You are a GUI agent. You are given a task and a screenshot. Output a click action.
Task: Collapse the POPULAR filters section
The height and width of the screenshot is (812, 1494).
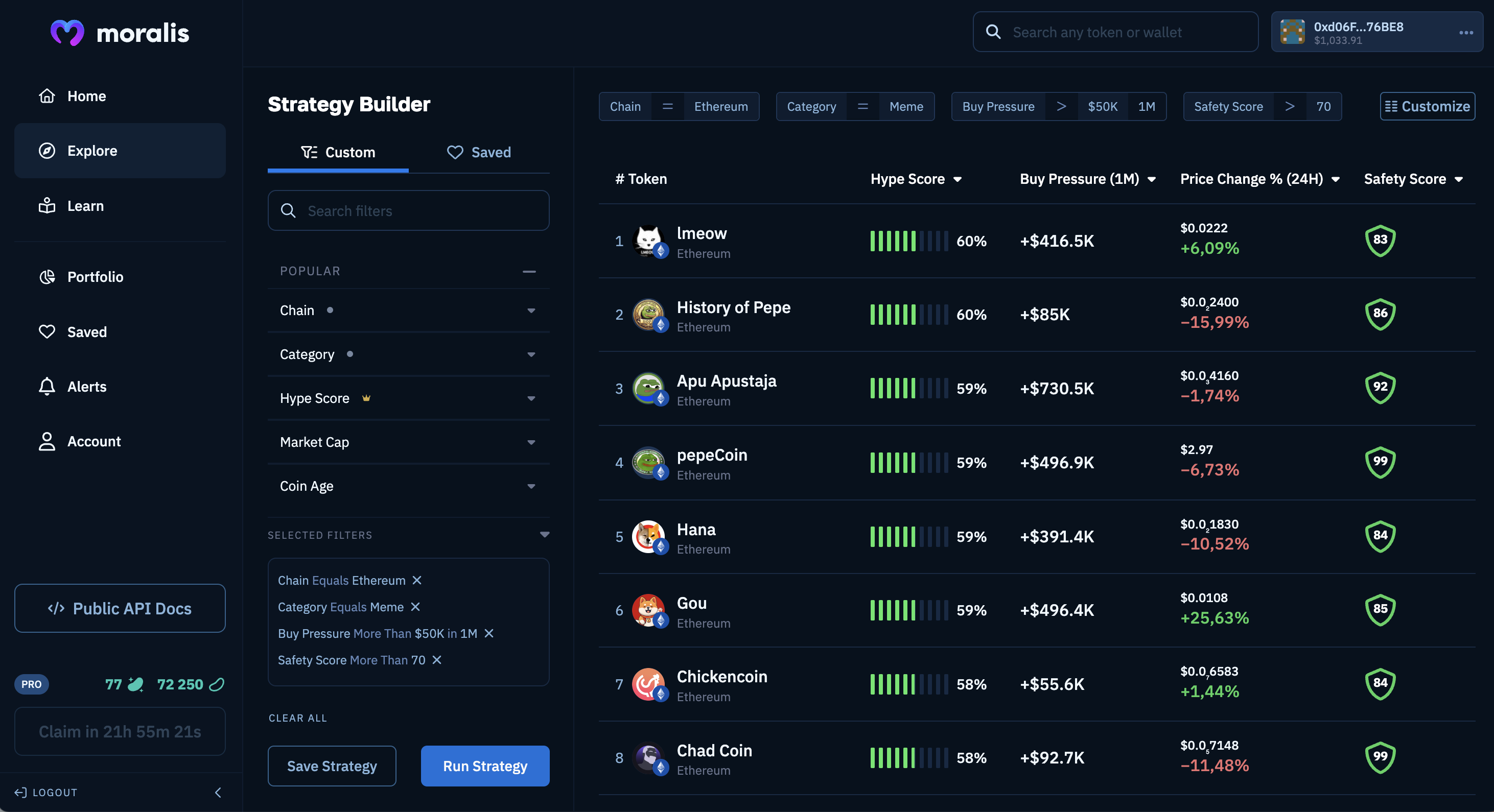pos(529,271)
